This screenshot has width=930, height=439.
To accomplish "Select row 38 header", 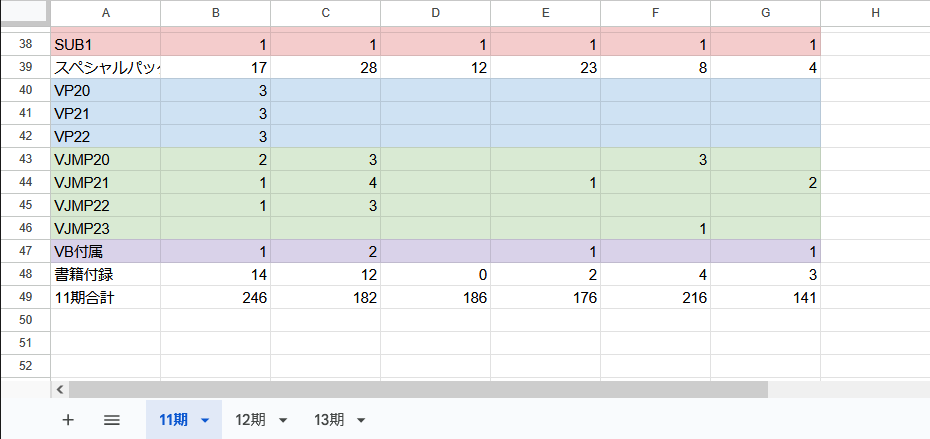I will pyautogui.click(x=25, y=44).
